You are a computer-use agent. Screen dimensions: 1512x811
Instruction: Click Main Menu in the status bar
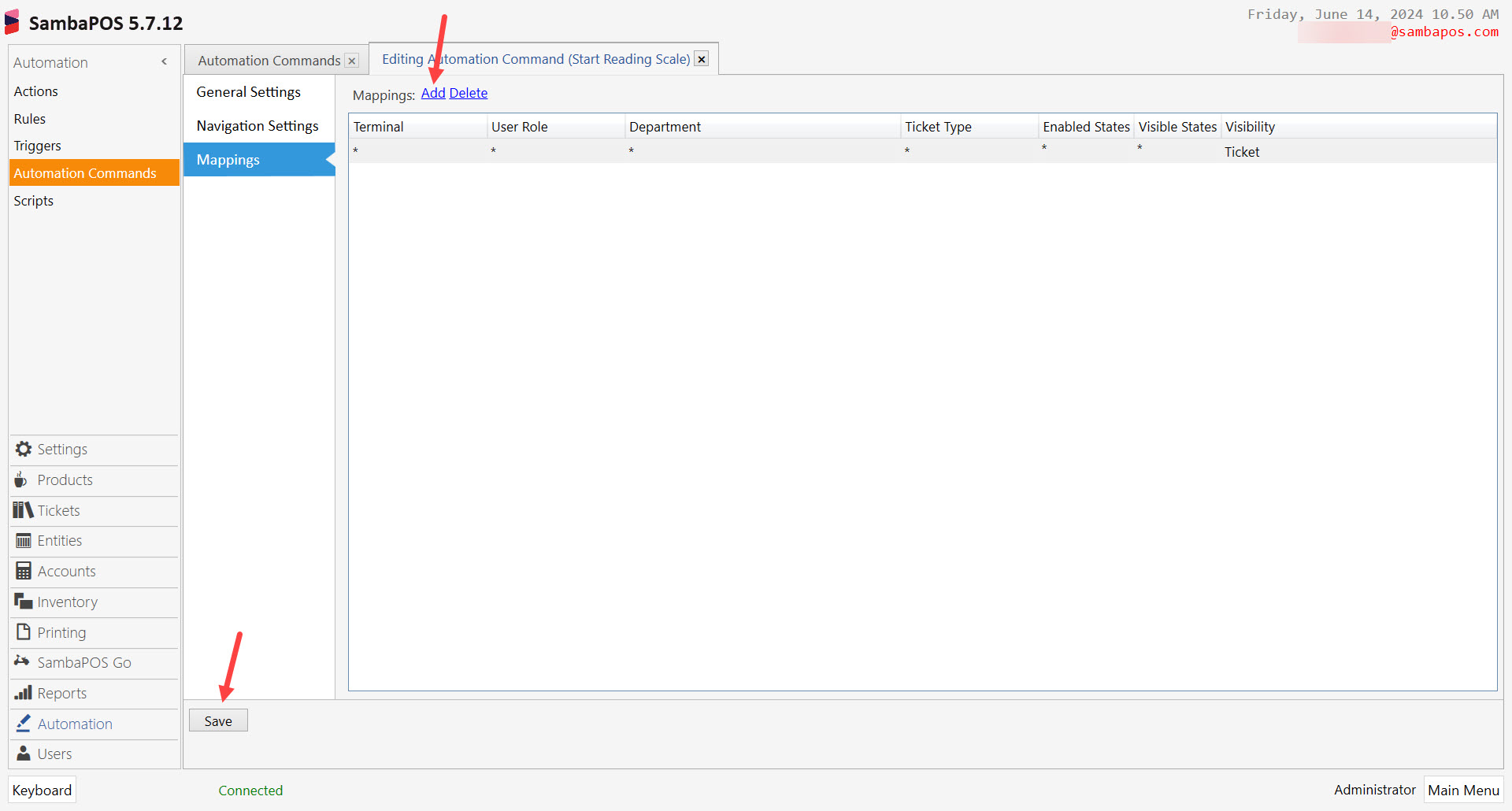1462,790
